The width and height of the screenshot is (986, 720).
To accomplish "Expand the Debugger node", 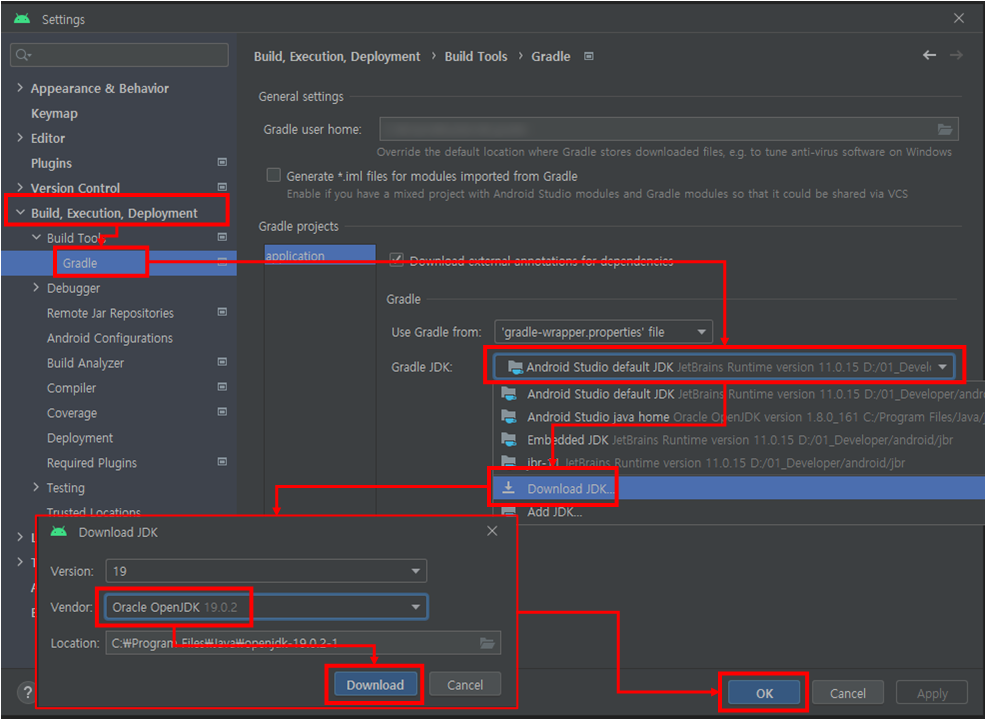I will (x=36, y=287).
